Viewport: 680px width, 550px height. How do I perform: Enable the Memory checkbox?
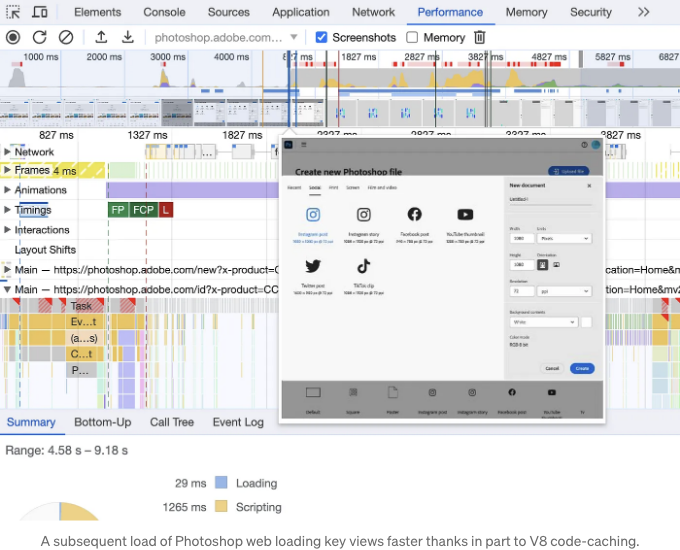pos(412,37)
